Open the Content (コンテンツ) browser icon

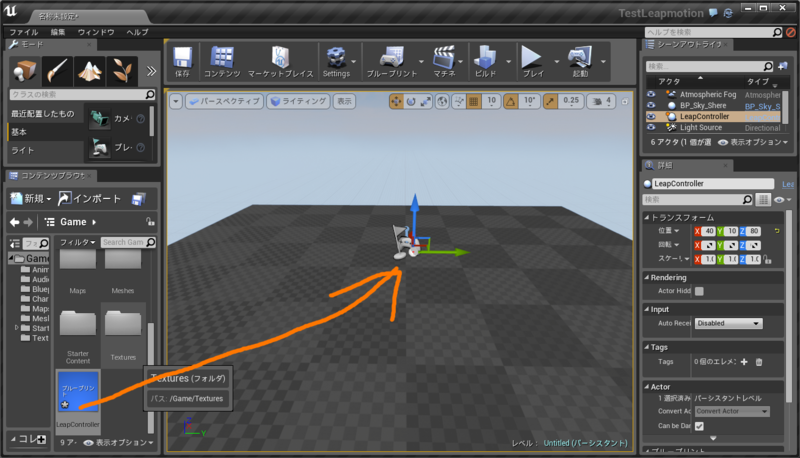pos(222,61)
